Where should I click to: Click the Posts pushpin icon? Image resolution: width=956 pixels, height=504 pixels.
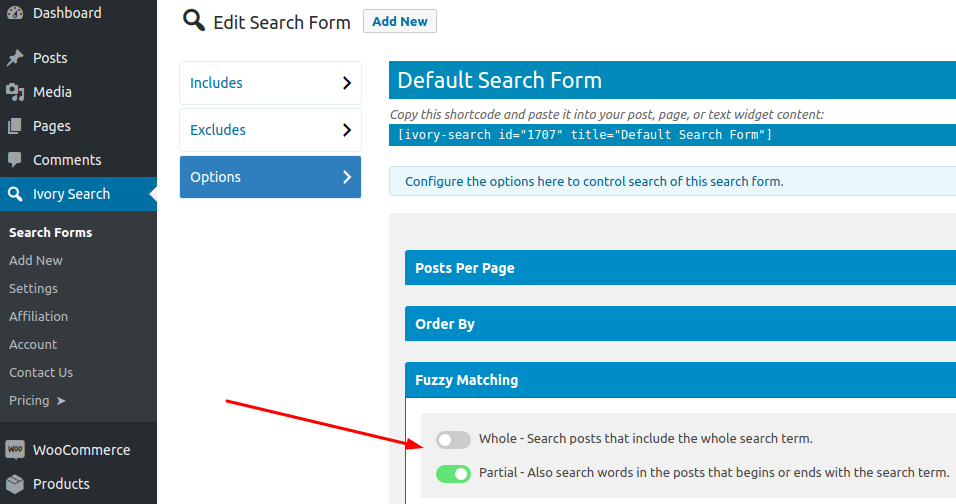15,58
